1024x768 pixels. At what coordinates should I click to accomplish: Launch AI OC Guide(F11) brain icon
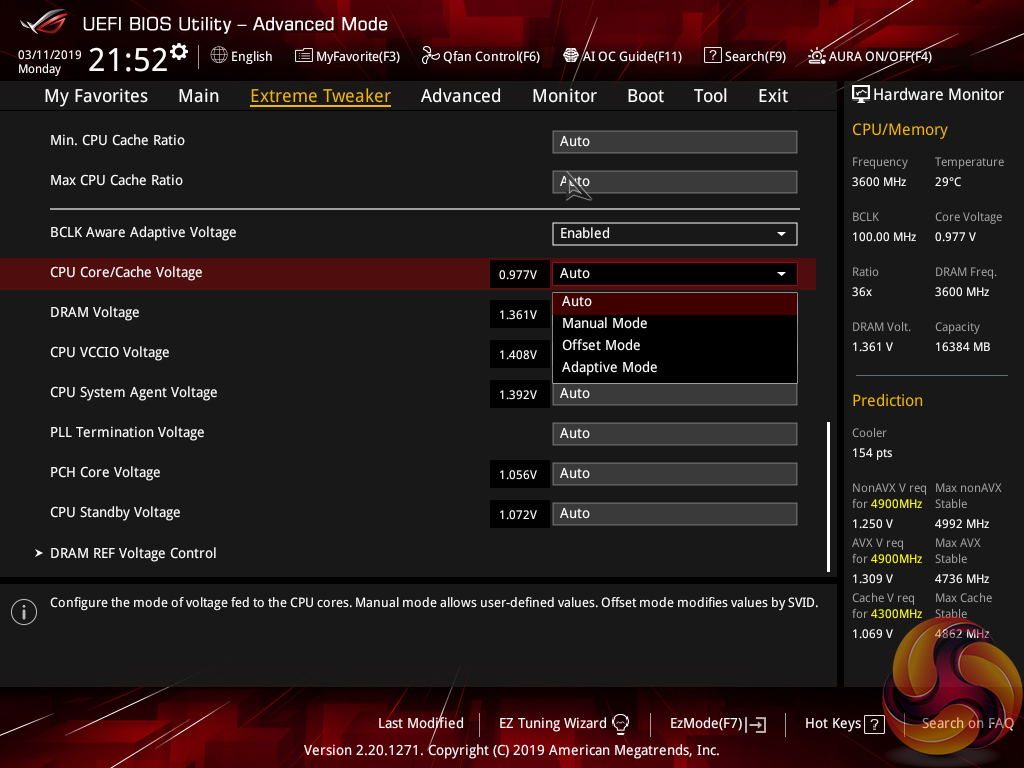(x=571, y=56)
